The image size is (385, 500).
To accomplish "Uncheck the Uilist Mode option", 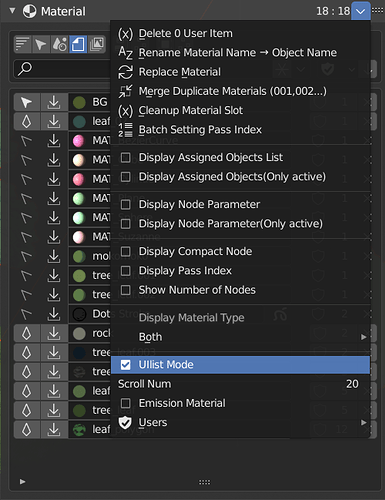I will tap(126, 365).
